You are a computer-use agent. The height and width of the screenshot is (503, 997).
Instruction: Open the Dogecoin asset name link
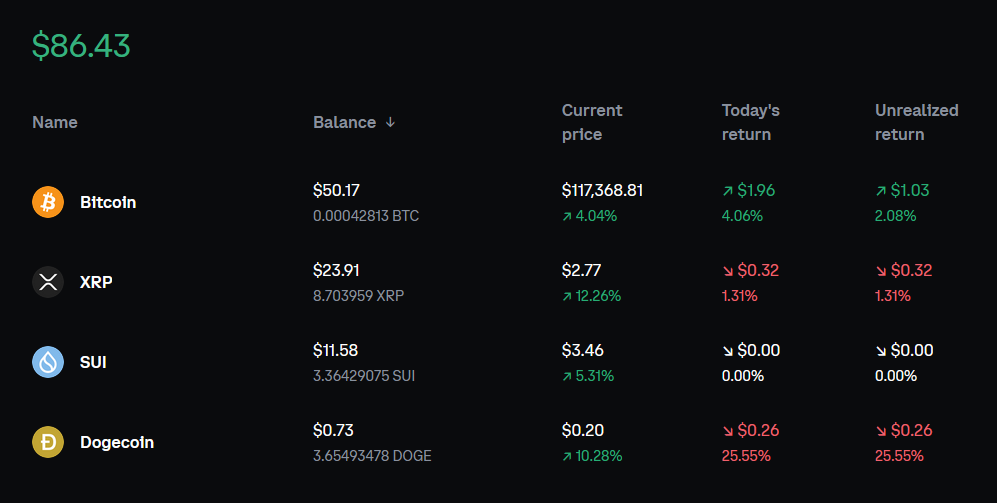tap(117, 442)
